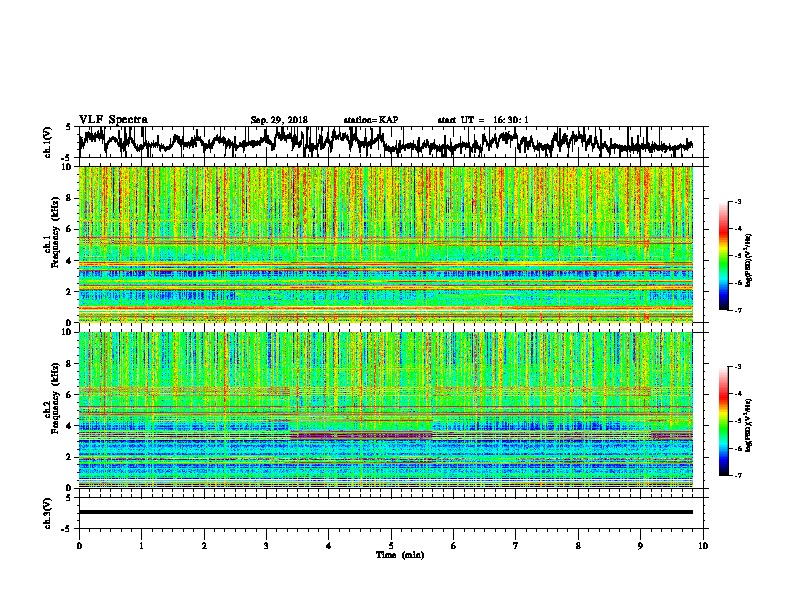Click the "-3" tick on ch.1 colorbar

737,202
